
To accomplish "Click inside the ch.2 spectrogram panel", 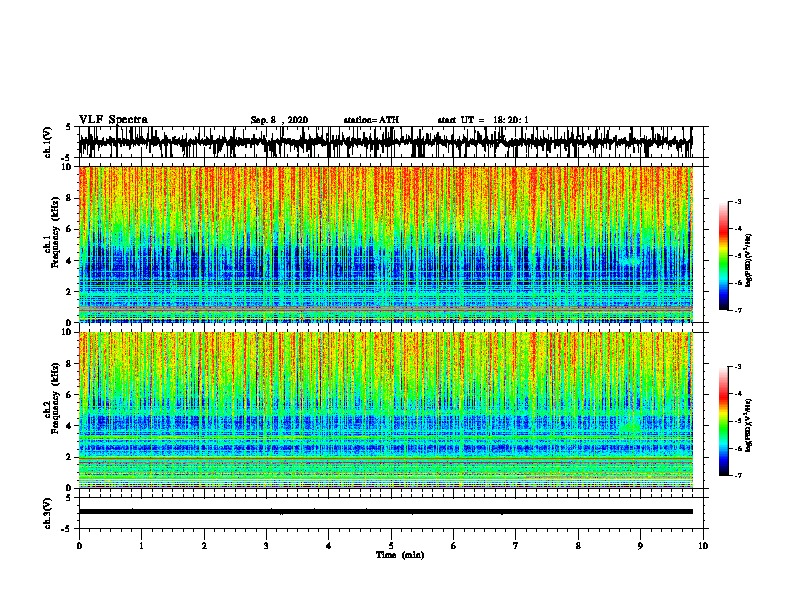I will click(x=385, y=410).
